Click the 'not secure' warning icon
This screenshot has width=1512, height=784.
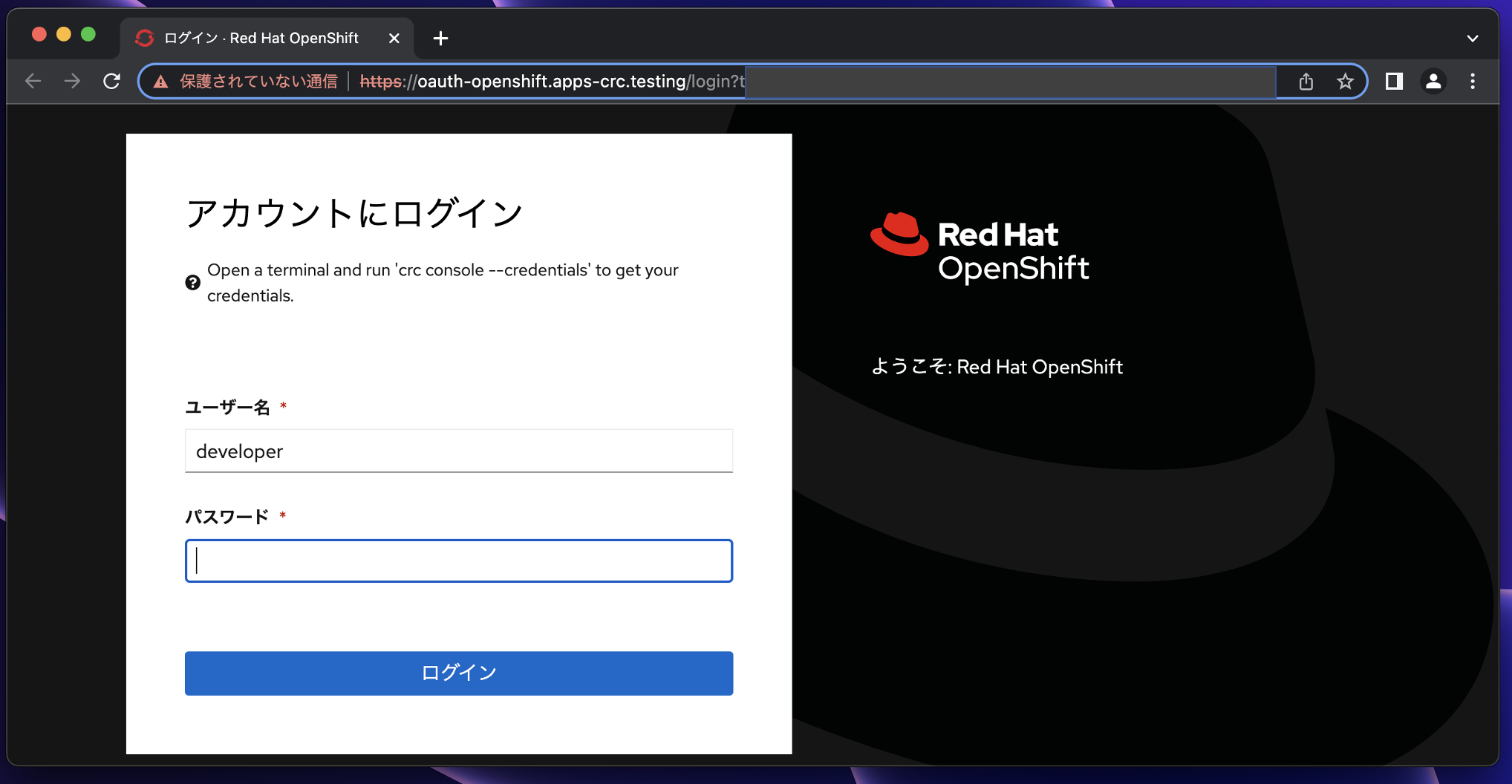160,82
